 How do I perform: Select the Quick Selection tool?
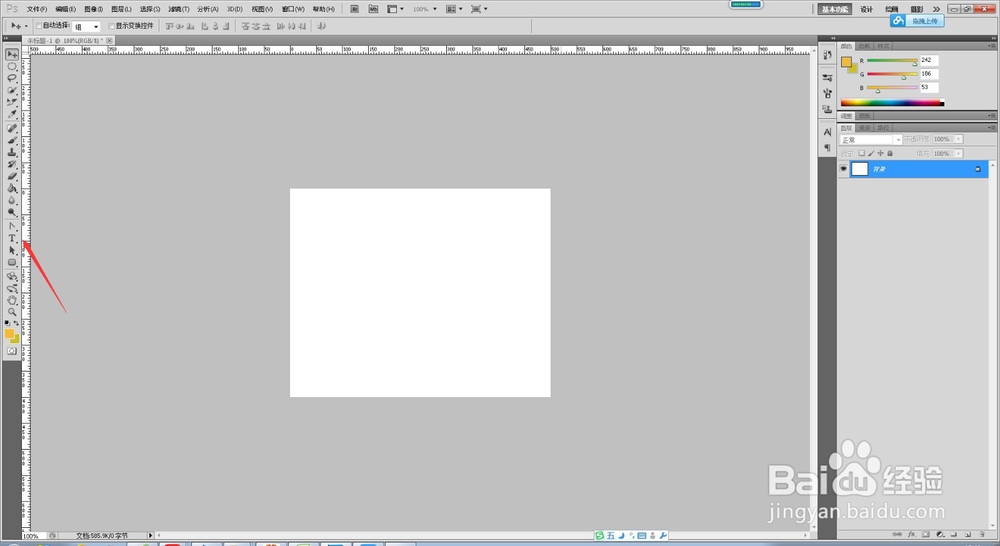[x=12, y=91]
